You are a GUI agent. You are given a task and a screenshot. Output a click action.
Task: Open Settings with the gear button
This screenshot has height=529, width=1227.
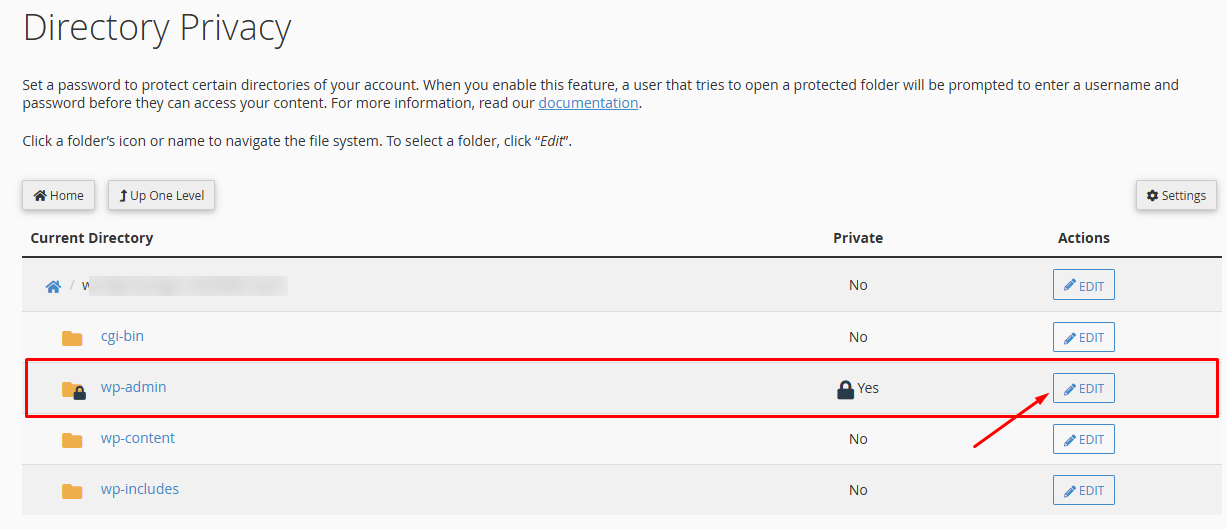(1176, 196)
